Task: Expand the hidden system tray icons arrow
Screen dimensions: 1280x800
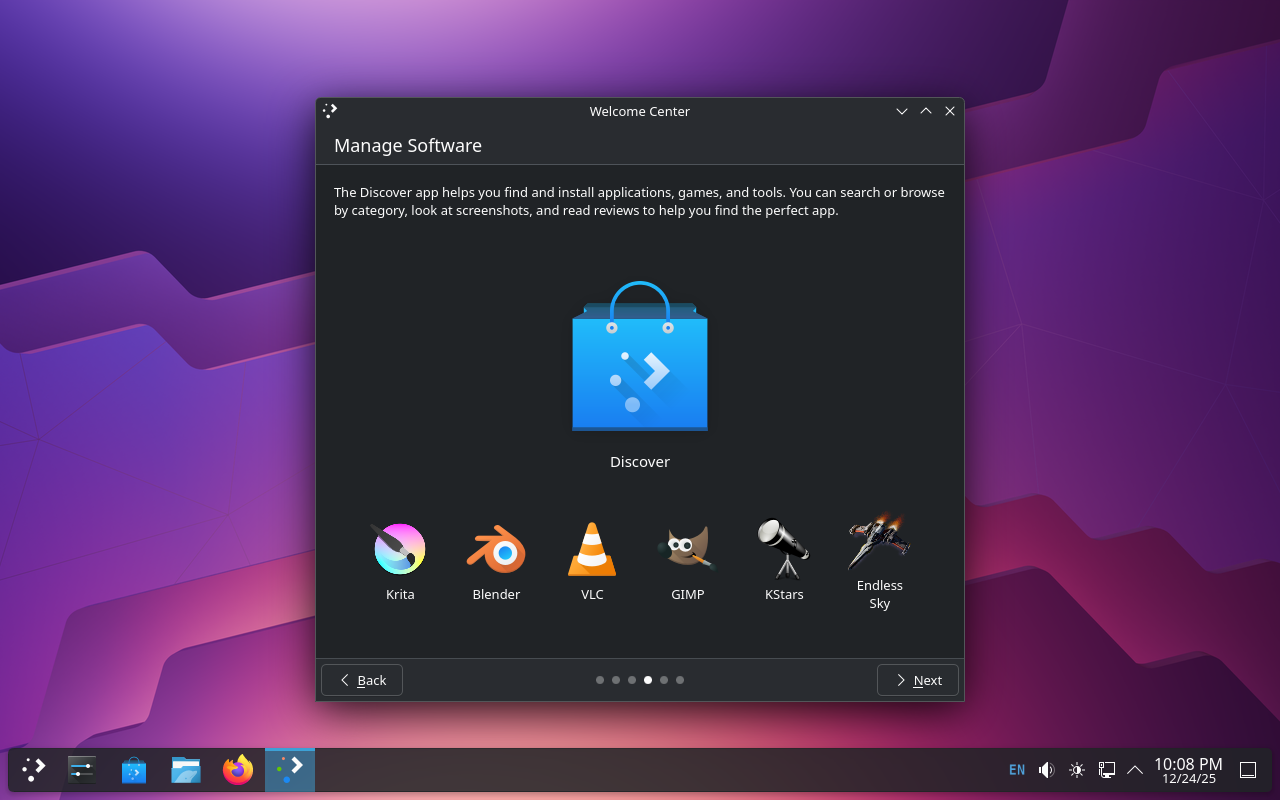Action: tap(1135, 770)
